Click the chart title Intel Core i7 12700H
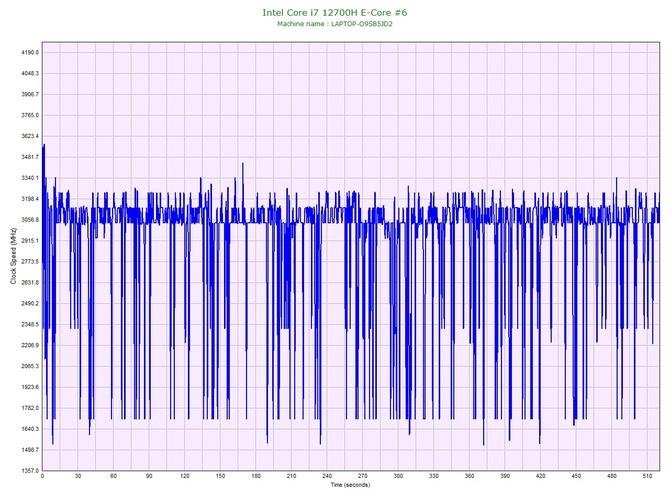The image size is (670, 502). (x=335, y=13)
